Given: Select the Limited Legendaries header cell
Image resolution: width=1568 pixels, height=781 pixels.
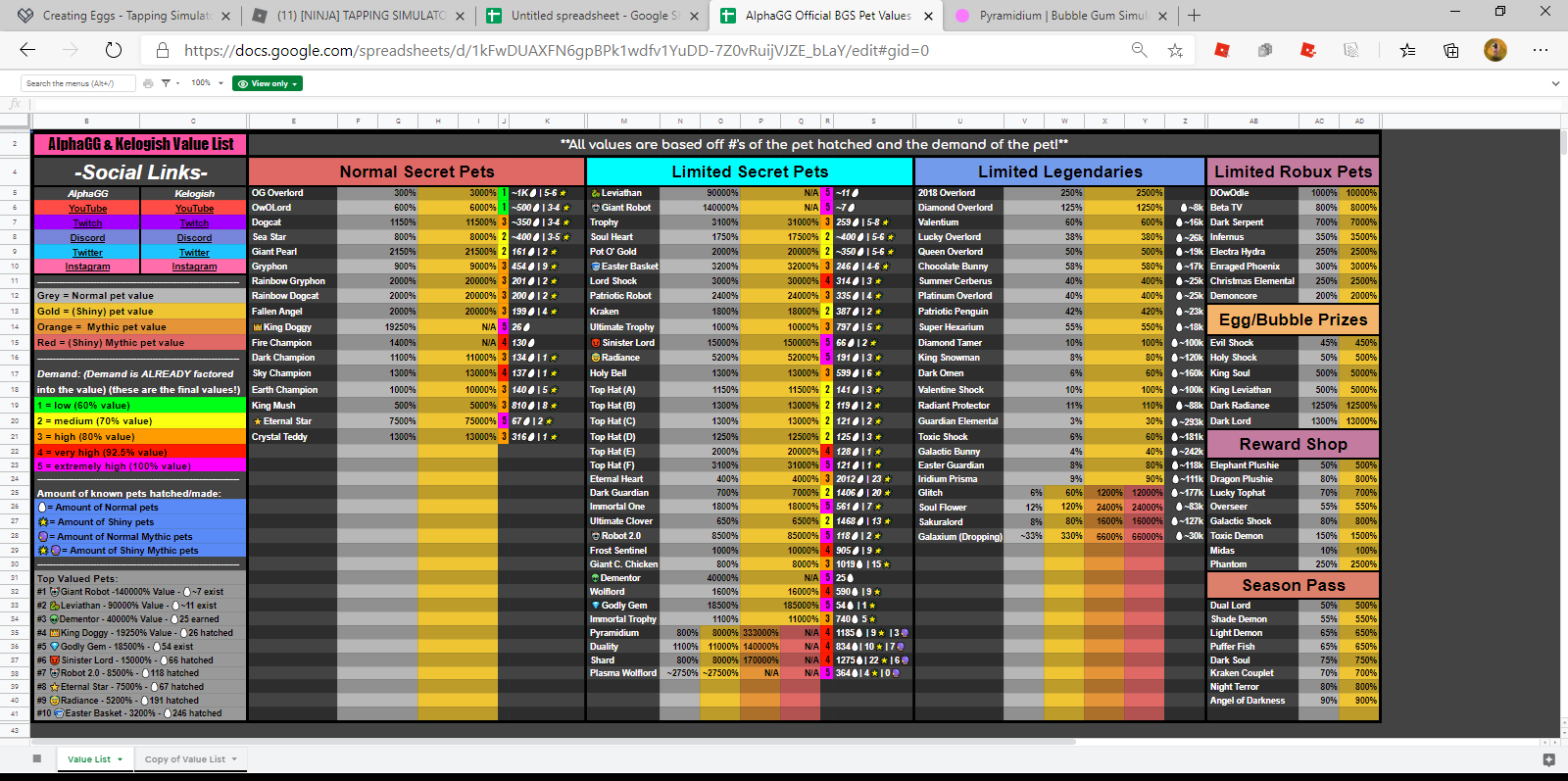Looking at the screenshot, I should [1059, 171].
